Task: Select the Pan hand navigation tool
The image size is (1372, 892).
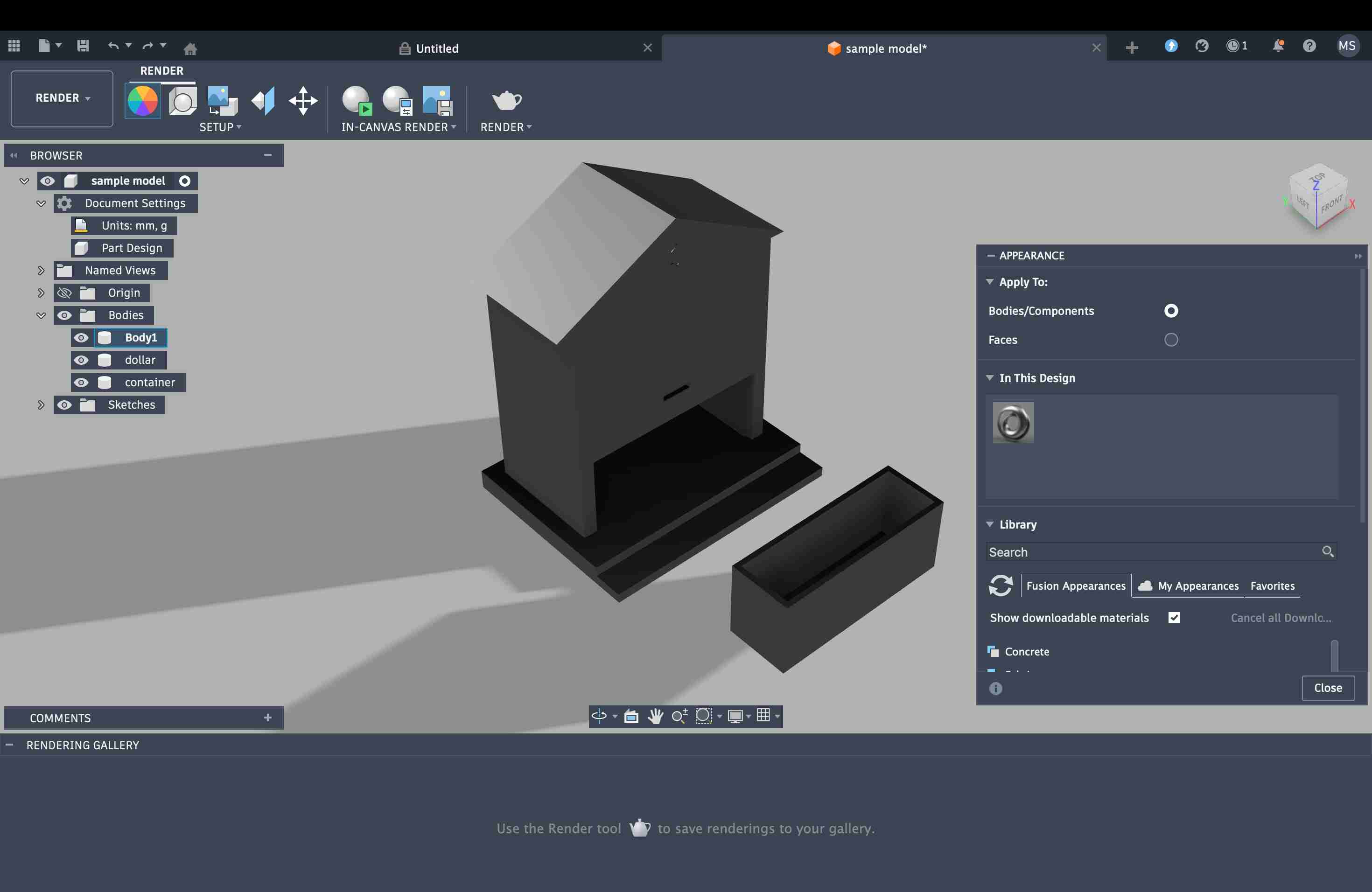Action: (x=655, y=716)
